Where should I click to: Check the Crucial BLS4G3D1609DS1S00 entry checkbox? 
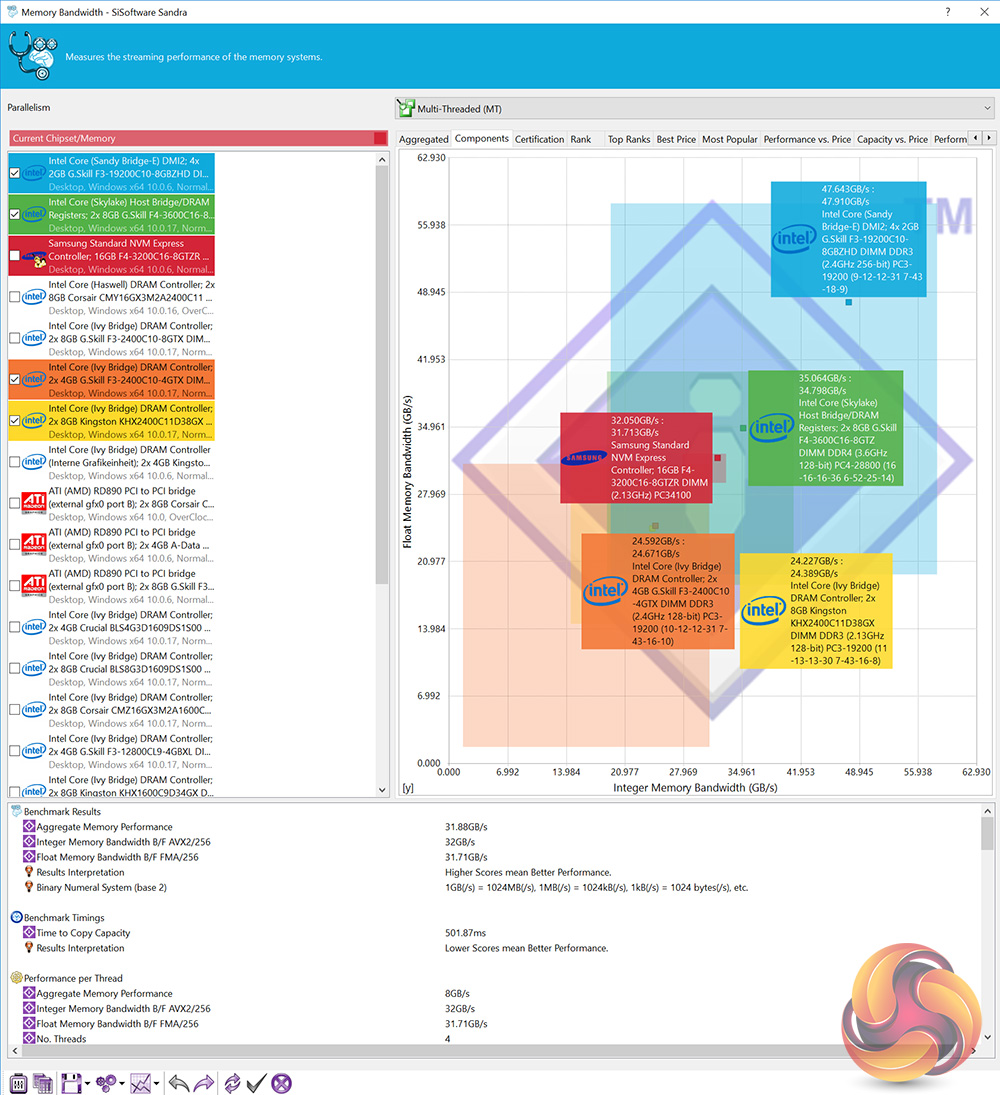[15, 627]
